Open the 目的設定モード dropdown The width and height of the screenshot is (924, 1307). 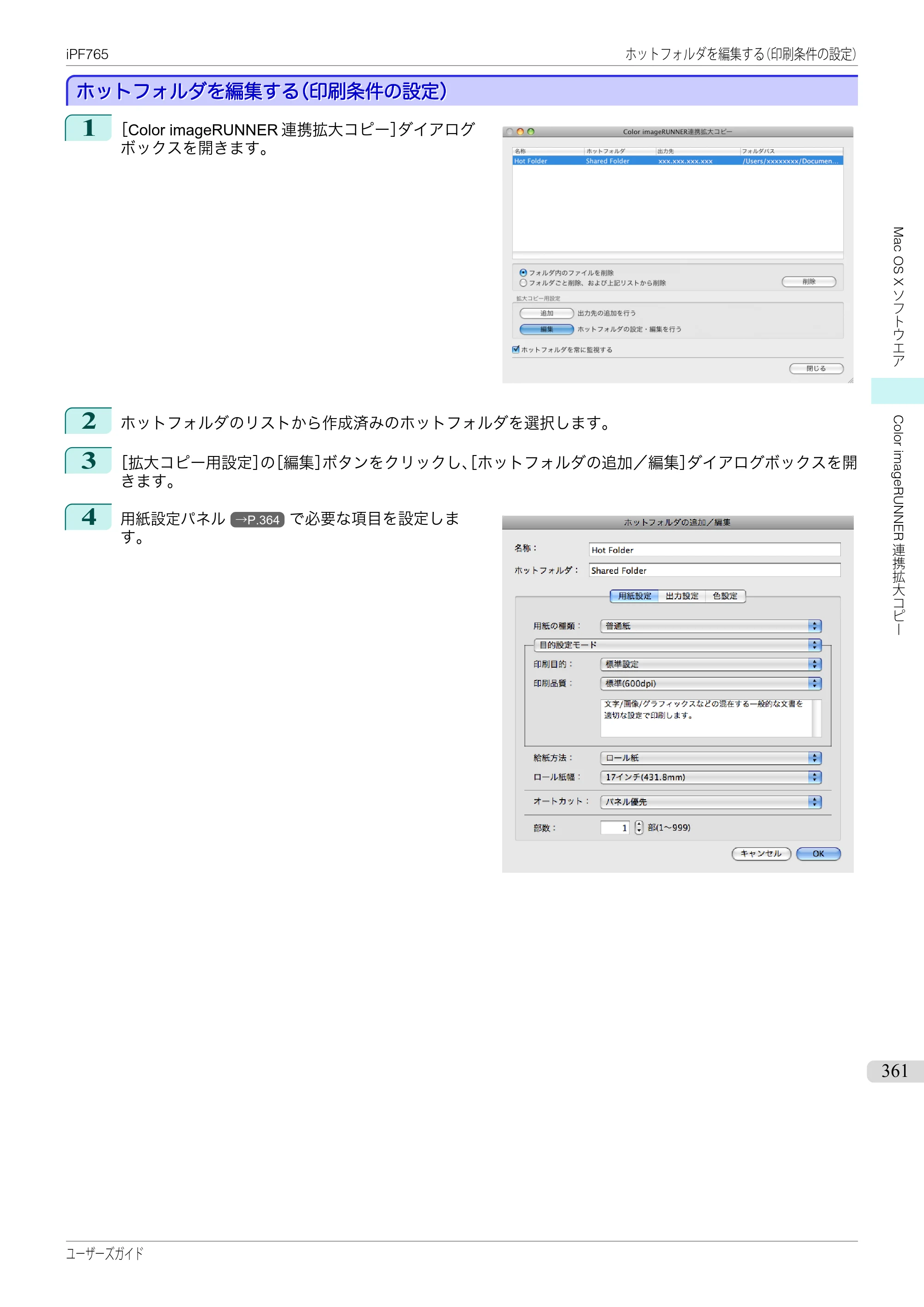coord(677,645)
